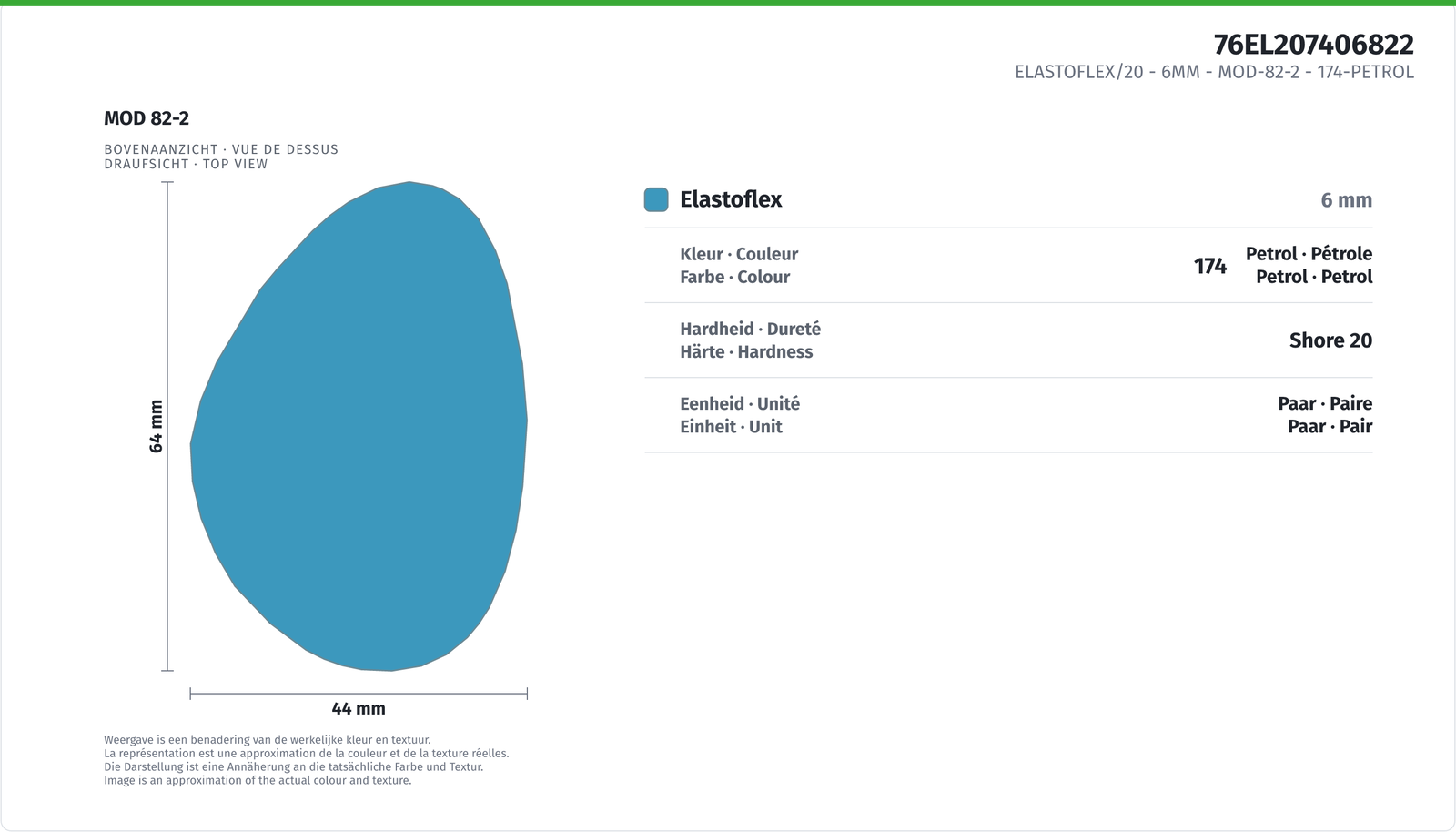This screenshot has height=832, width=1456.
Task: Click the product code 76EL207406822
Action: coord(1313,44)
